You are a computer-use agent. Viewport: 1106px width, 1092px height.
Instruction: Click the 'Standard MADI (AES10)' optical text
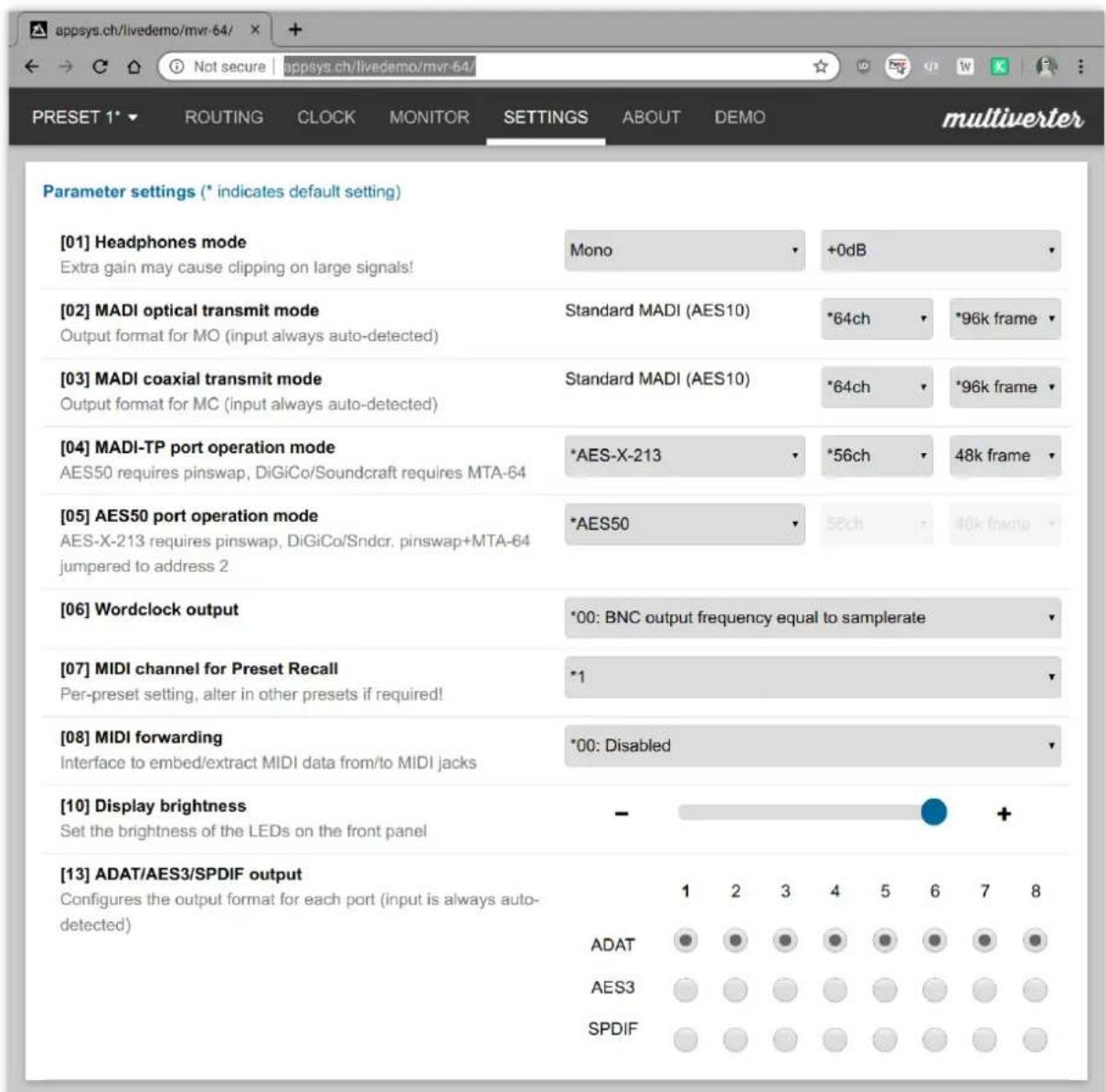pos(657,311)
